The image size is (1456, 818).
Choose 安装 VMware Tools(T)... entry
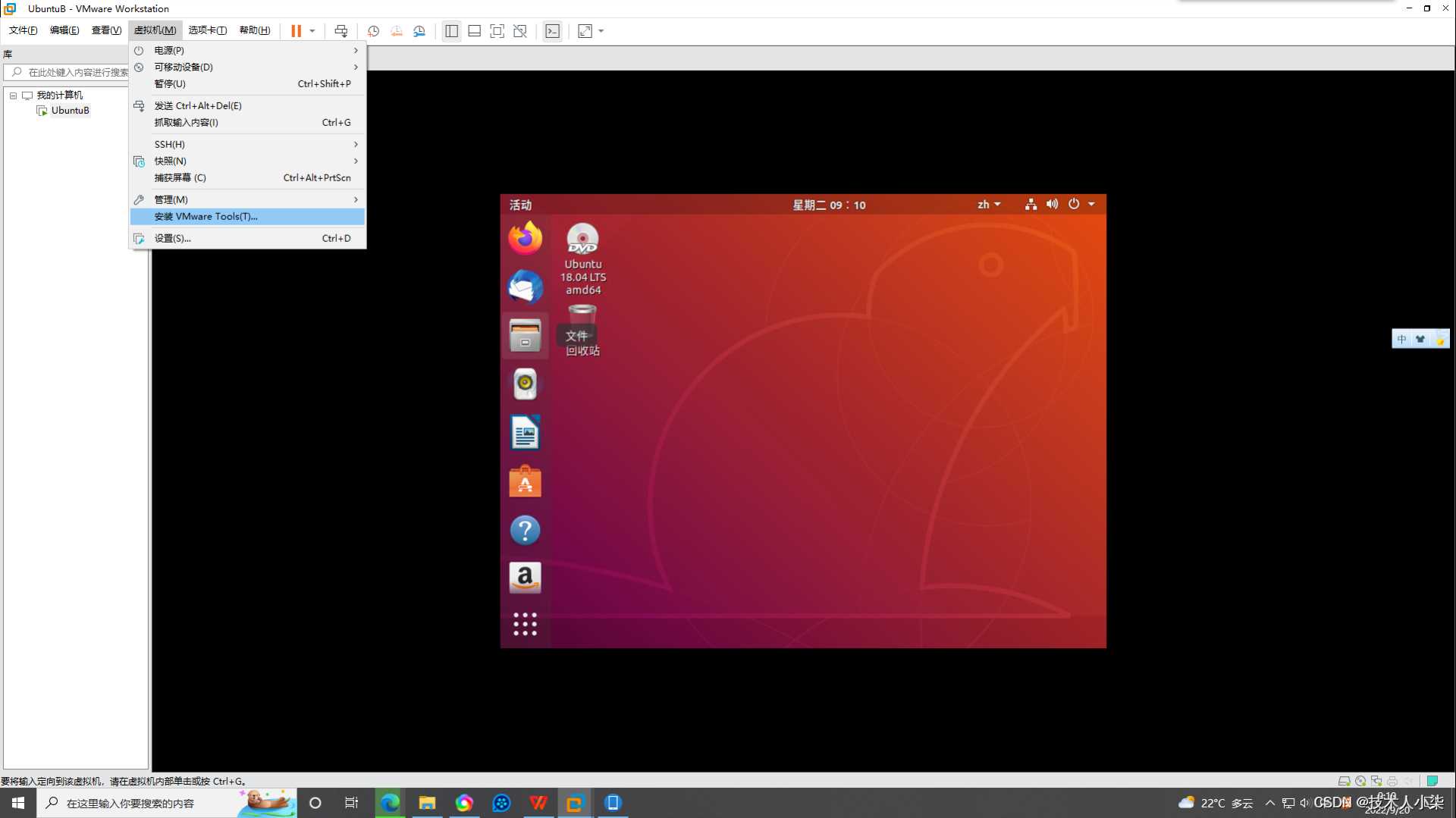248,216
